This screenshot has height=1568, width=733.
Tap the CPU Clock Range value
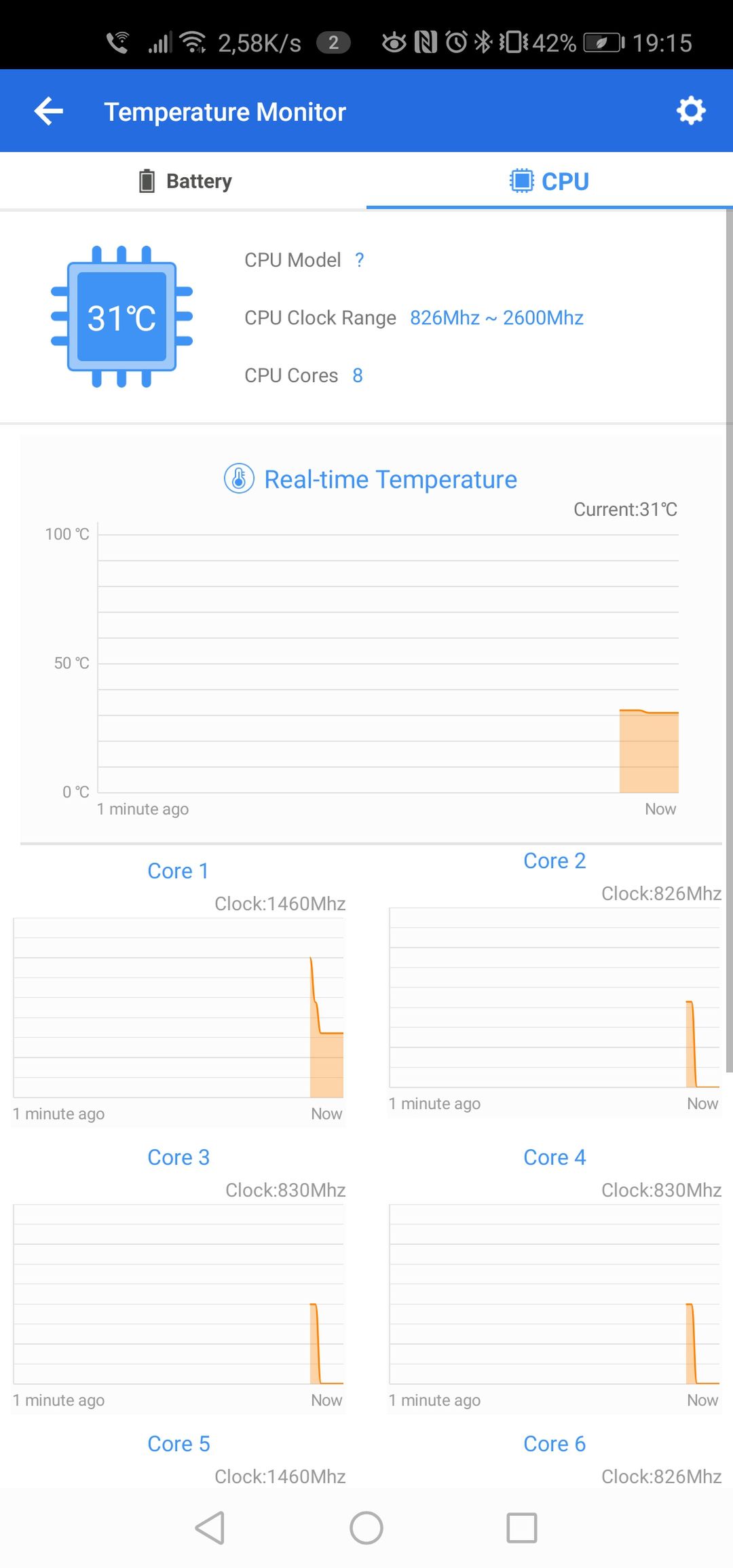pos(497,318)
